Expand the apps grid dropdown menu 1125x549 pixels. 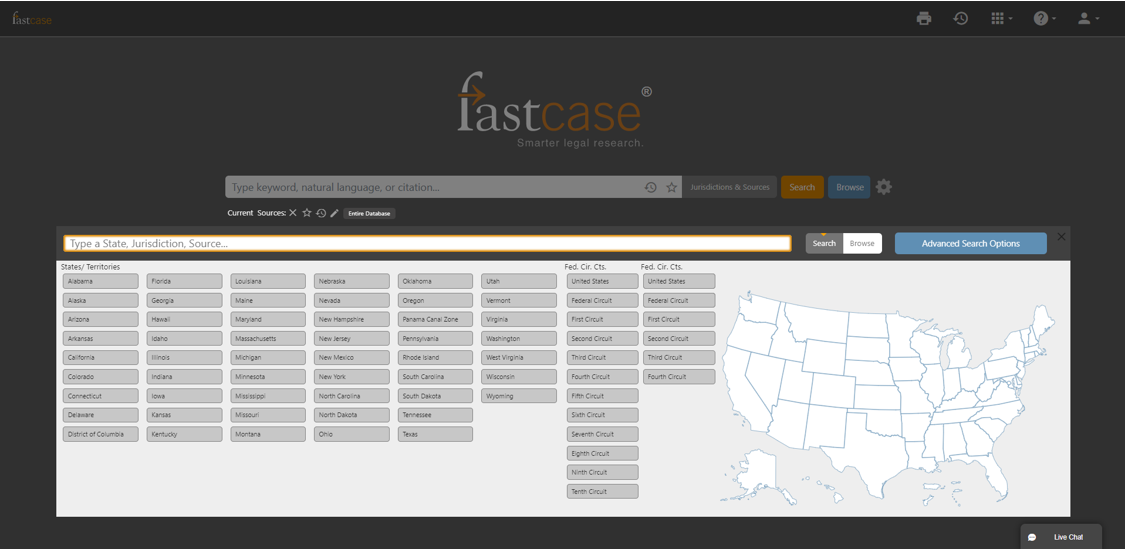(x=1000, y=18)
